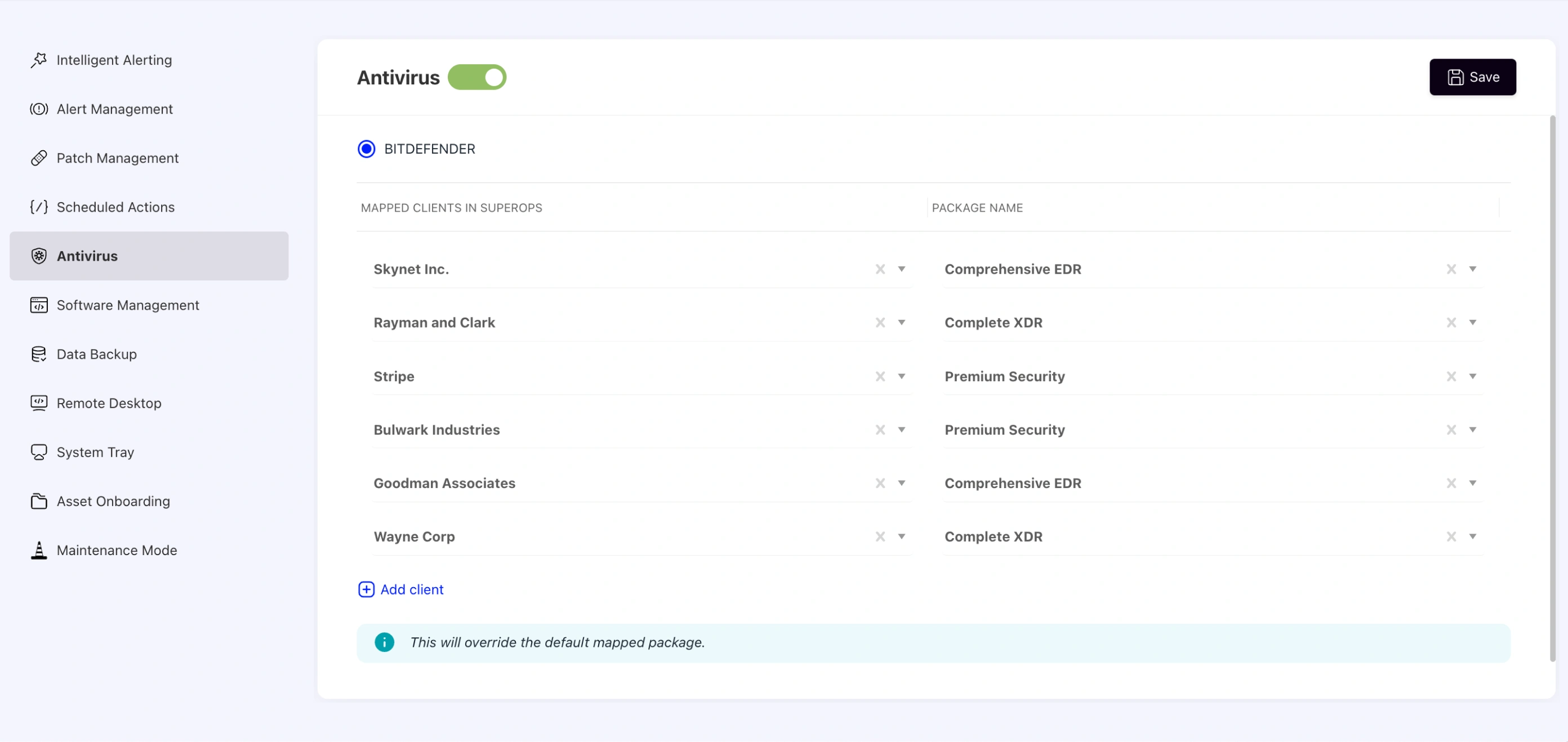Image resolution: width=1568 pixels, height=742 pixels.
Task: Expand the Stripe client dropdown
Action: (x=902, y=377)
